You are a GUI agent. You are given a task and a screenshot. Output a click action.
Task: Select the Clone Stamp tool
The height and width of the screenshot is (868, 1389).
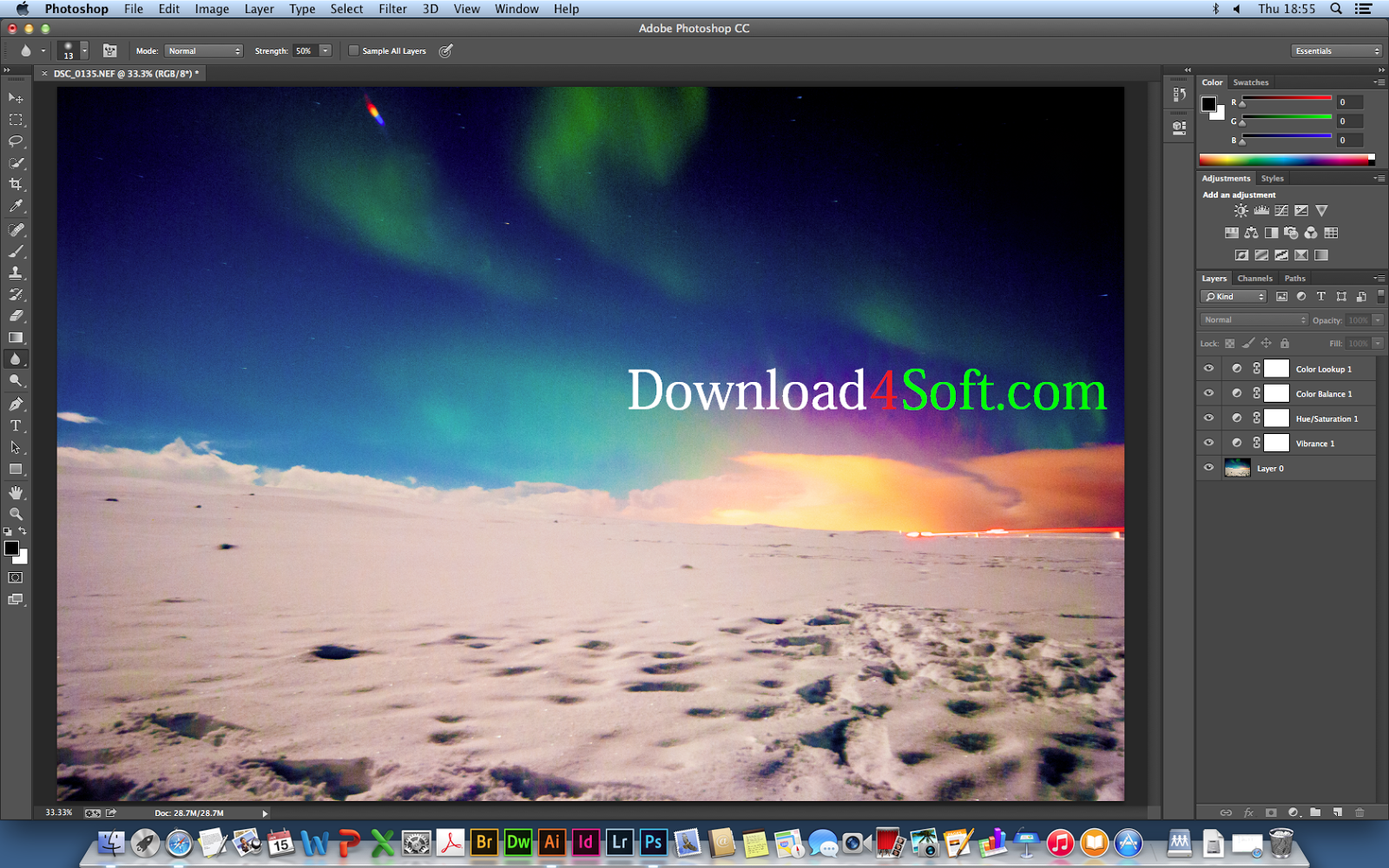click(x=16, y=273)
